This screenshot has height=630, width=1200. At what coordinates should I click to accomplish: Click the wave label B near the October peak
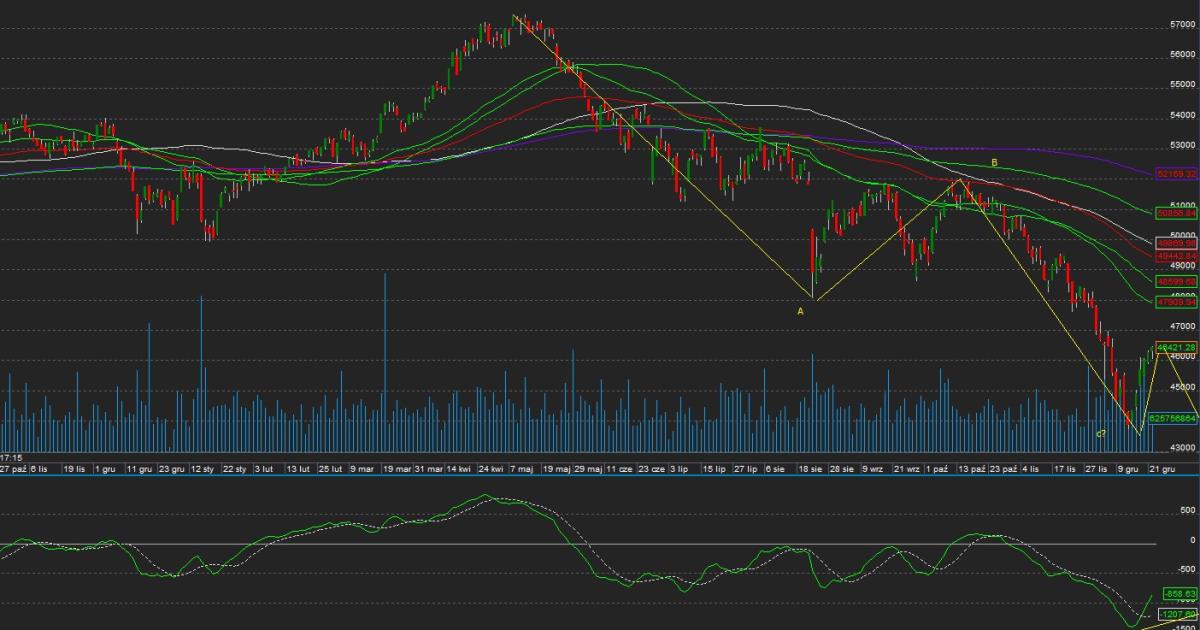(x=994, y=162)
